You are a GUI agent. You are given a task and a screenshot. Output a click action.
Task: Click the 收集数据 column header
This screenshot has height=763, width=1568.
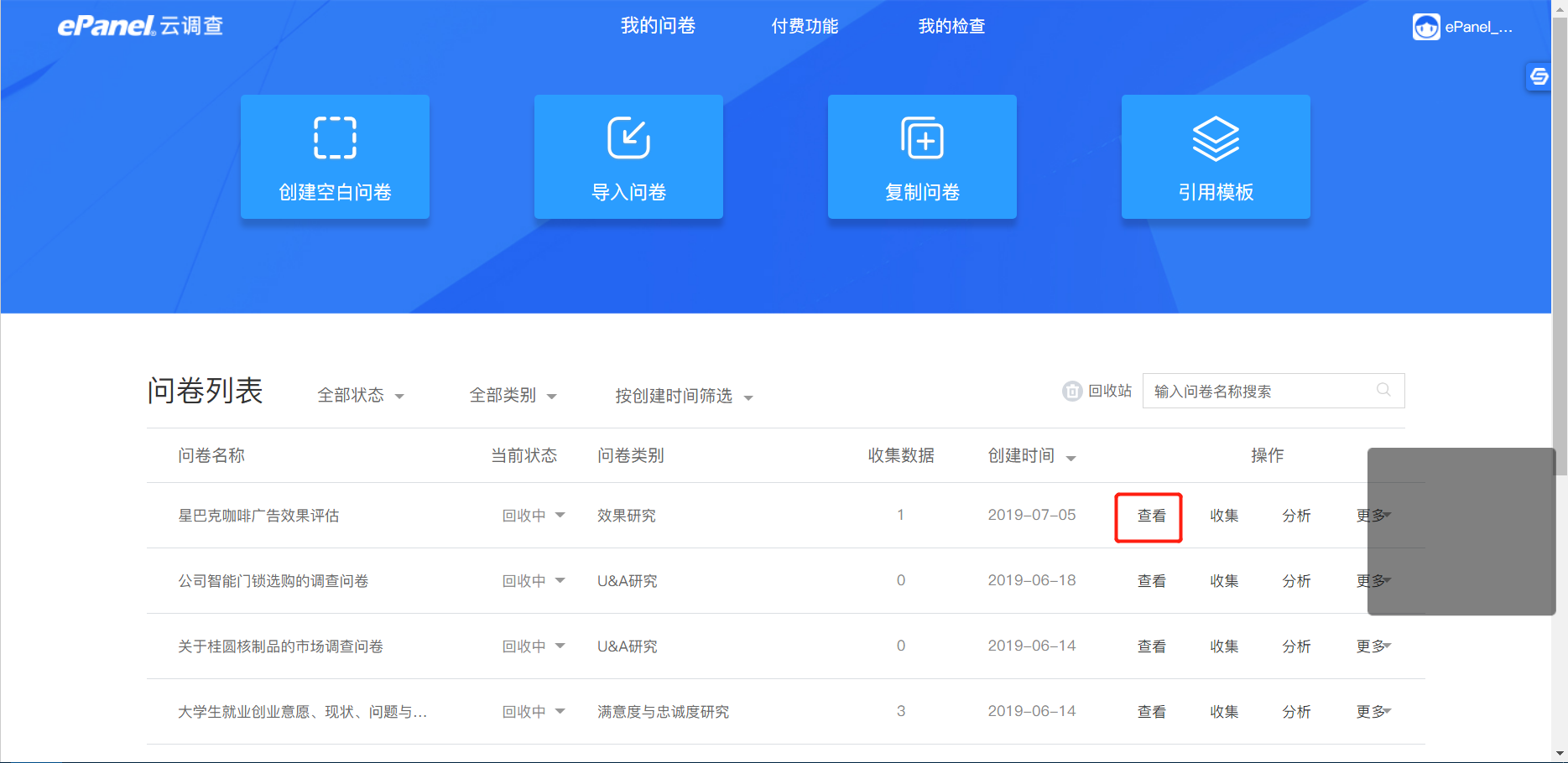click(x=901, y=455)
